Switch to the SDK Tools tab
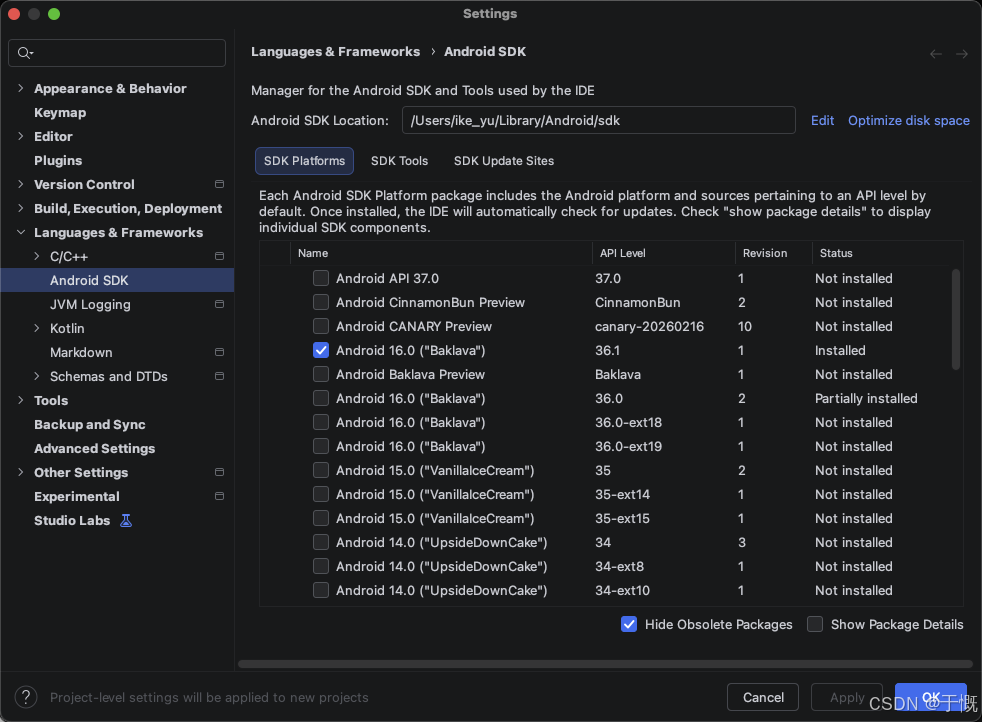 (399, 161)
